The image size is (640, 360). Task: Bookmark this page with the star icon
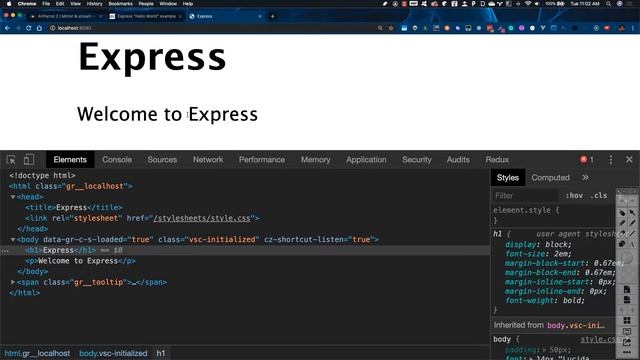point(391,28)
